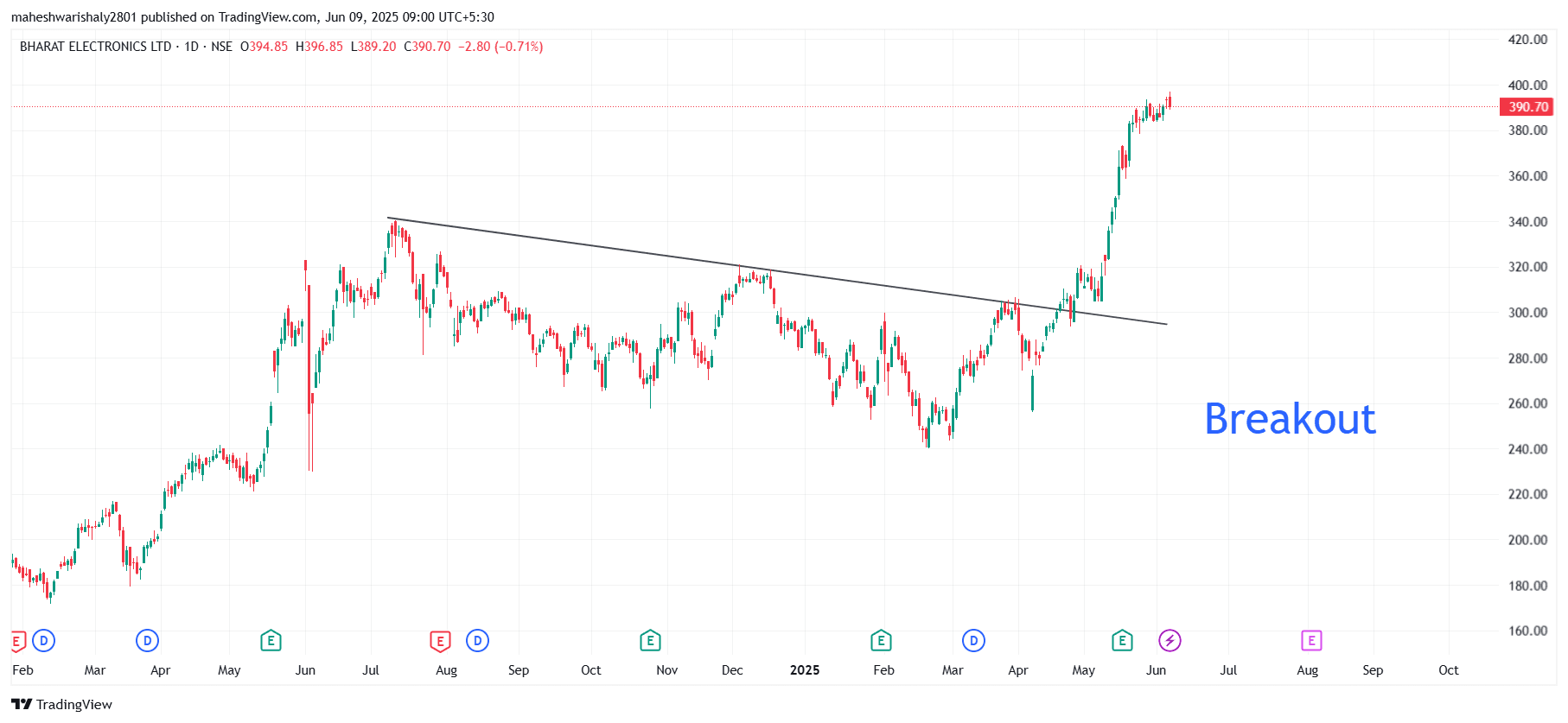Click the published-on TradingView.com caption line
1568x723 pixels.
point(252,17)
